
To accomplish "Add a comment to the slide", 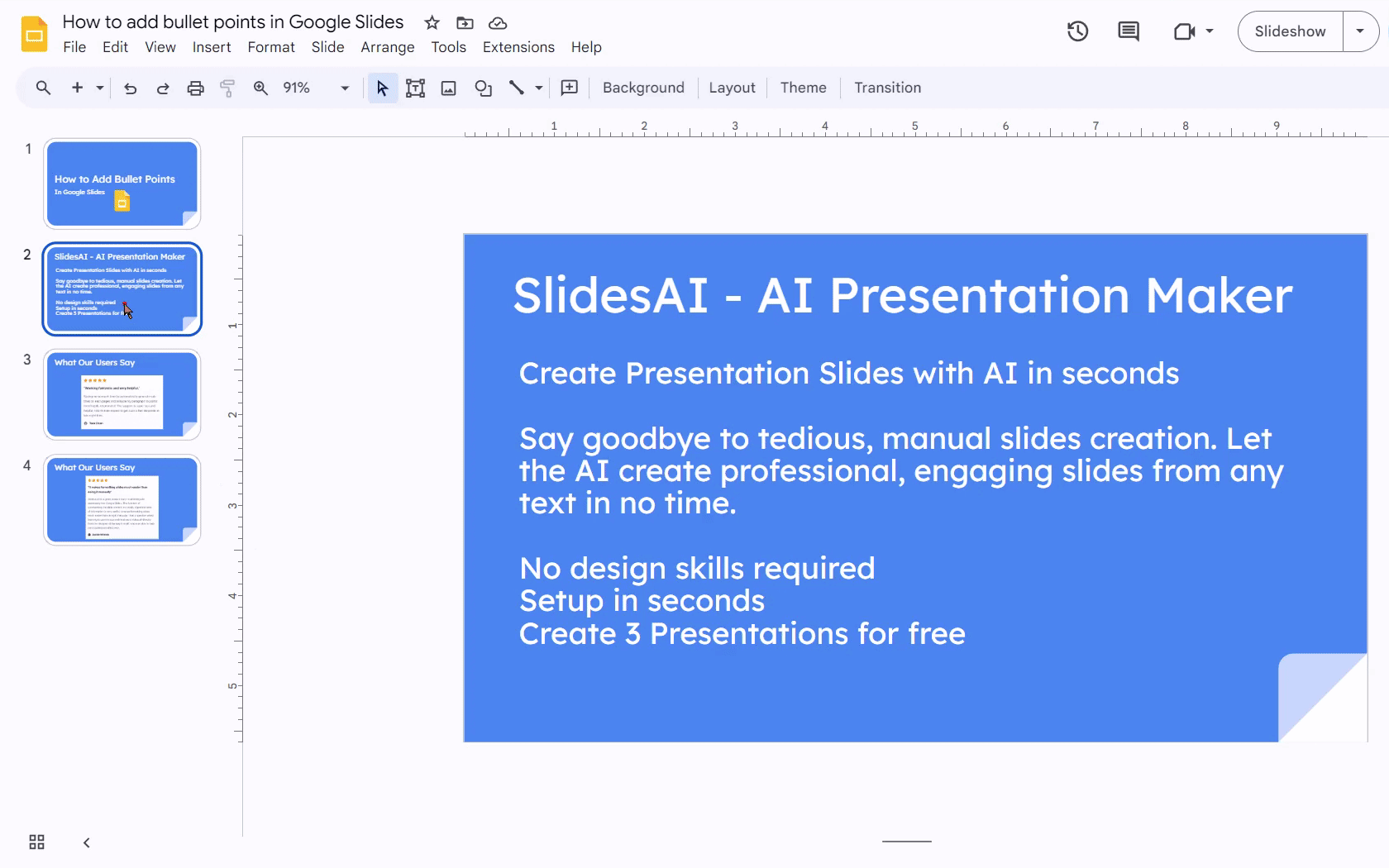I will pyautogui.click(x=569, y=88).
